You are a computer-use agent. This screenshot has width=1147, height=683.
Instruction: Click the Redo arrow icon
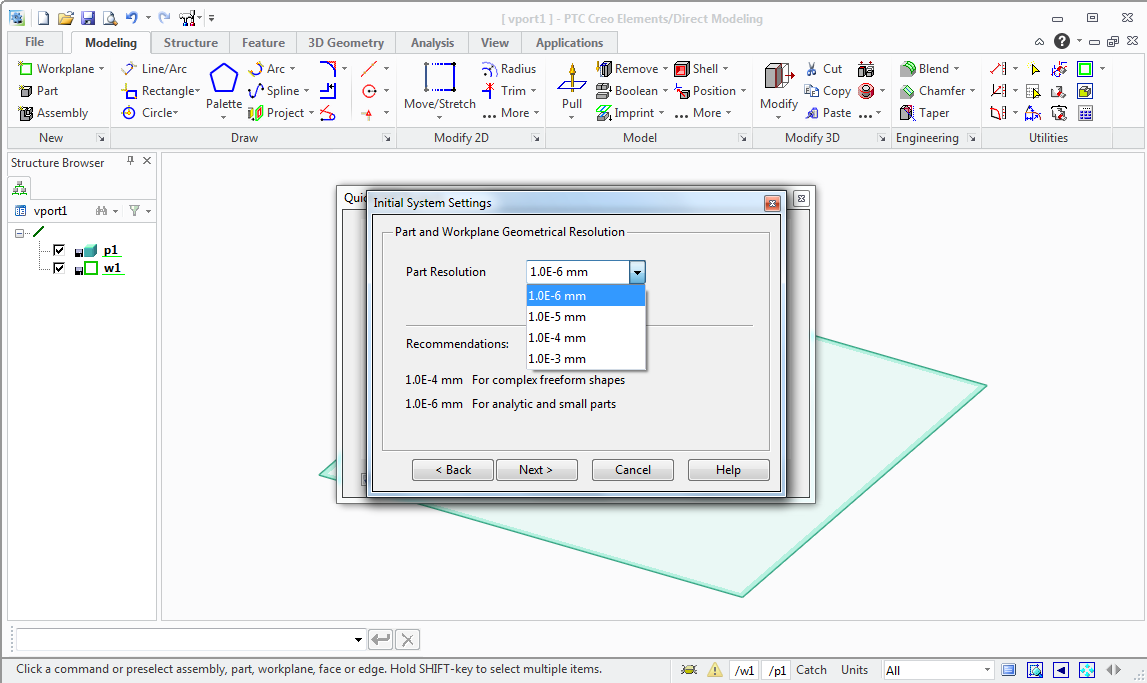[x=165, y=18]
